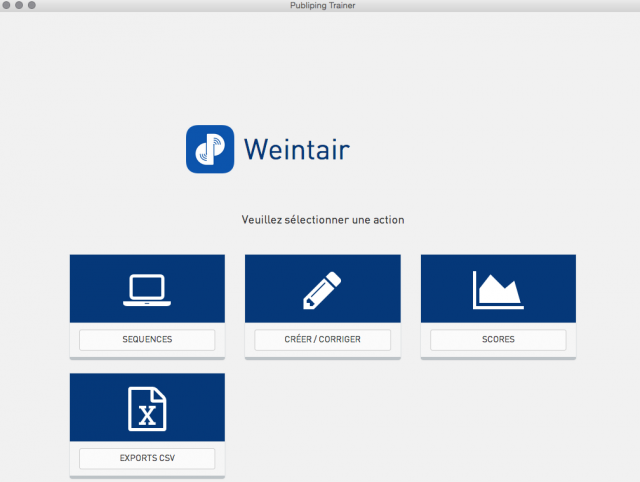Click the area chart icon for Scores

coord(498,289)
